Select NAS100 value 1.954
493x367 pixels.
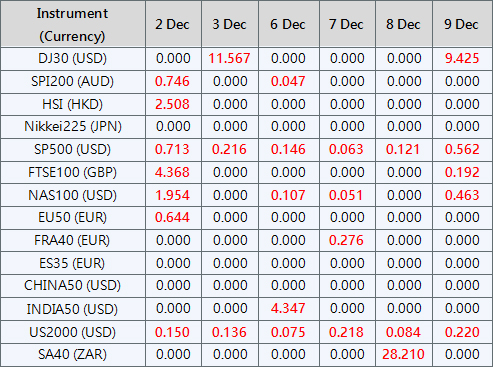[x=172, y=195]
